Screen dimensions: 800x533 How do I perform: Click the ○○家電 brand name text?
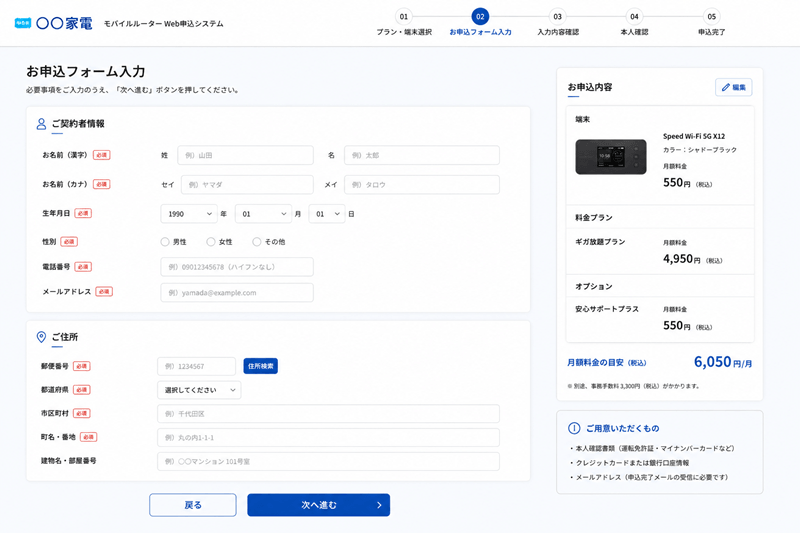(x=64, y=23)
